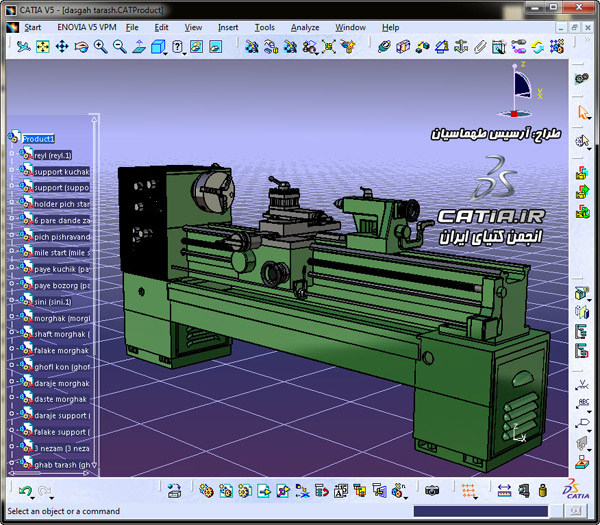
Task: Select the sini (sini.1) node
Action: 53,302
